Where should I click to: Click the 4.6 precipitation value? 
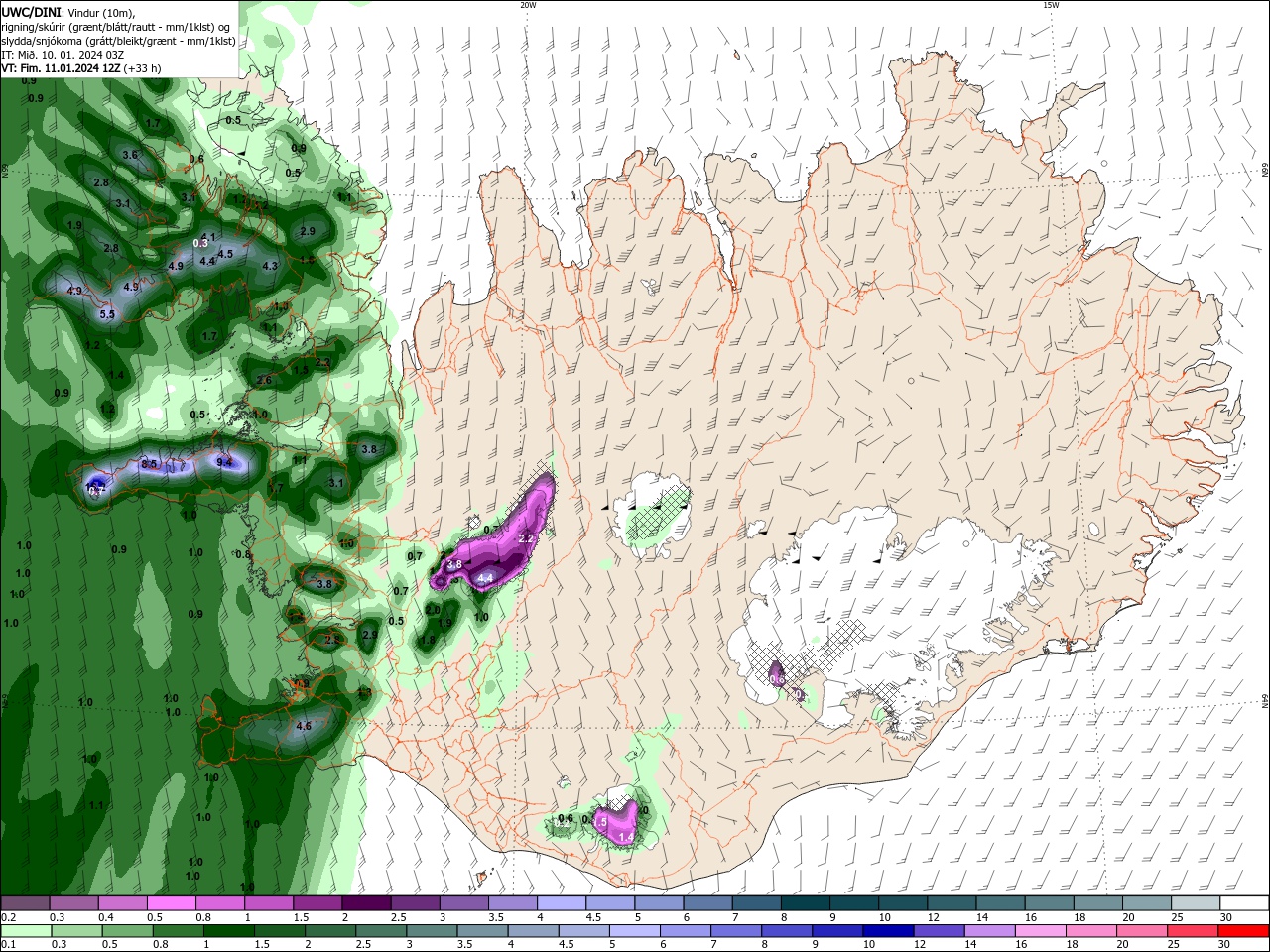click(x=304, y=726)
